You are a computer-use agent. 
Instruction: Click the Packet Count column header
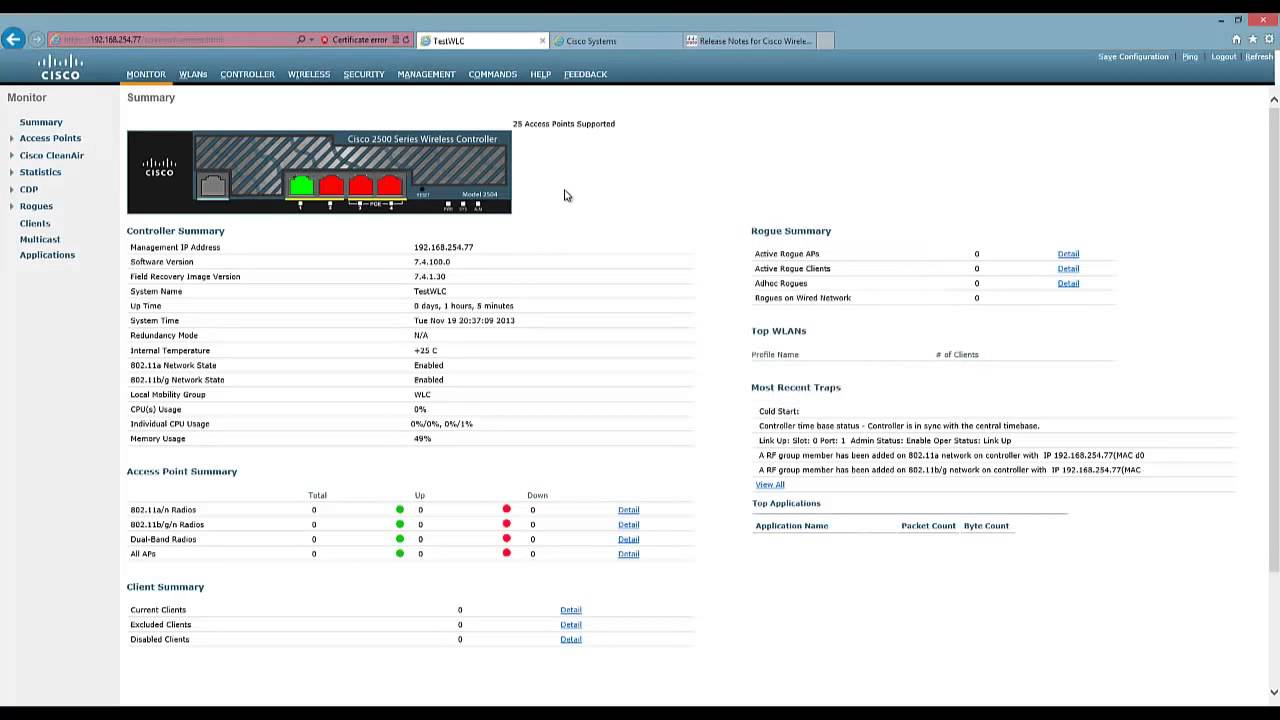(928, 526)
